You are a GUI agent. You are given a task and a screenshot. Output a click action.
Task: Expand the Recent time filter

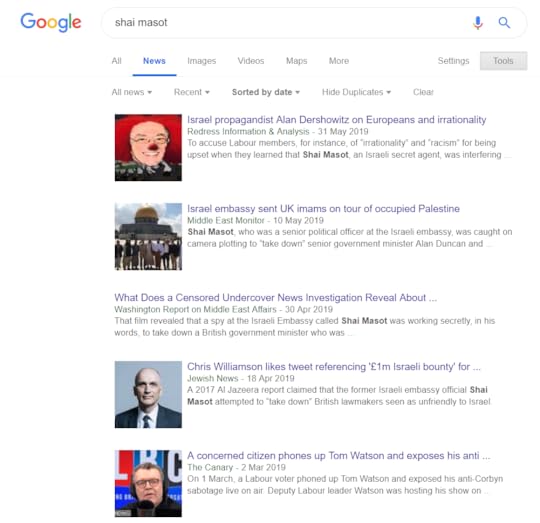pyautogui.click(x=191, y=92)
